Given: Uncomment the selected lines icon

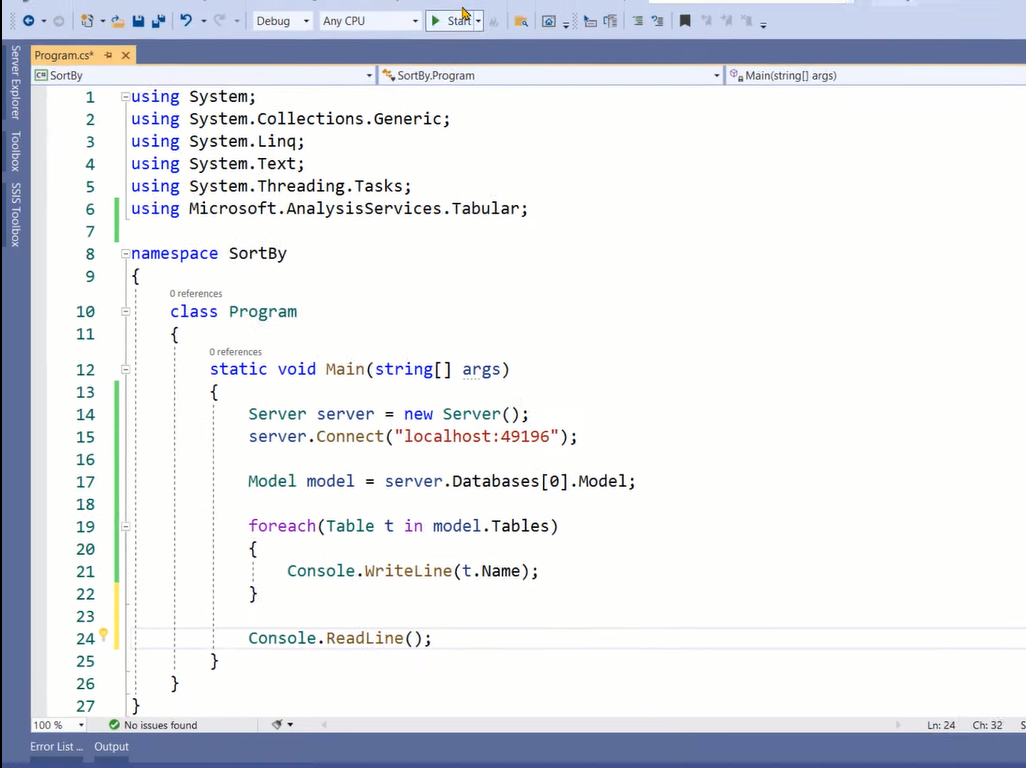Looking at the screenshot, I should tap(657, 22).
